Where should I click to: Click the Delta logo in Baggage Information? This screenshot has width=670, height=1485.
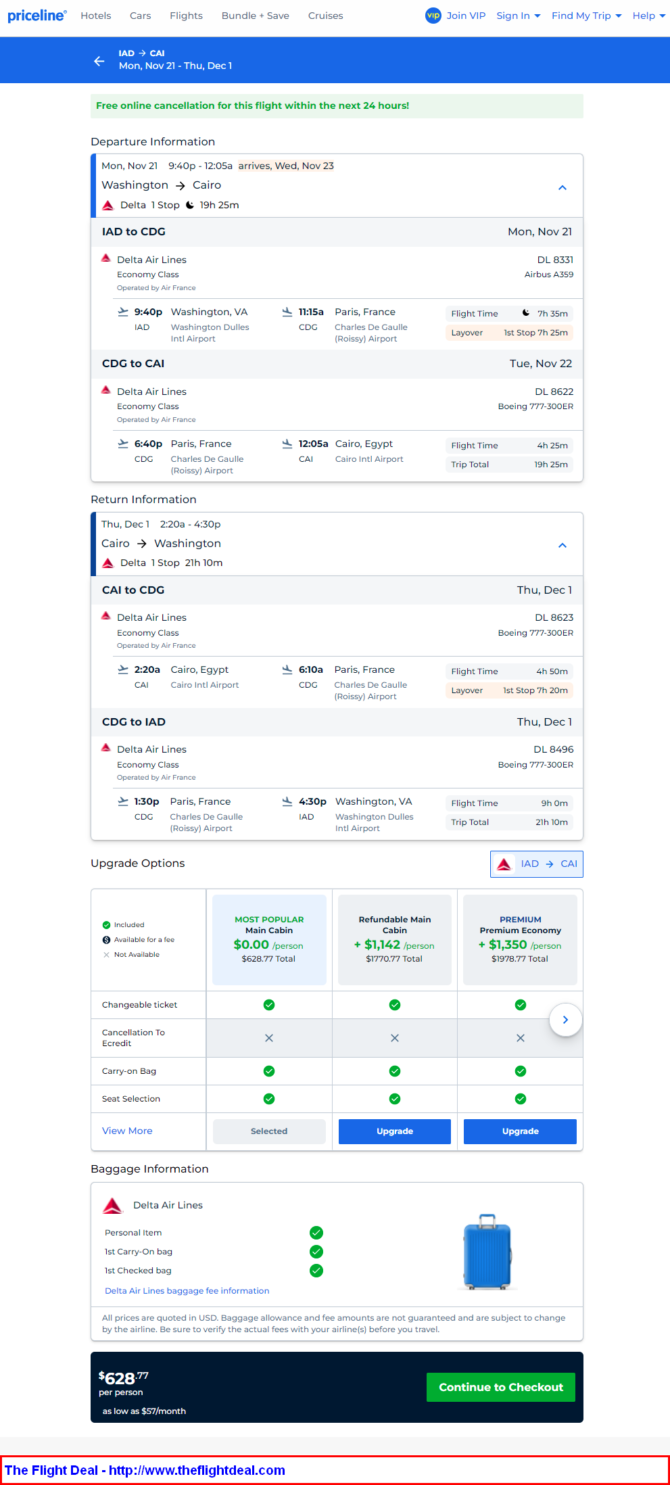click(113, 1205)
